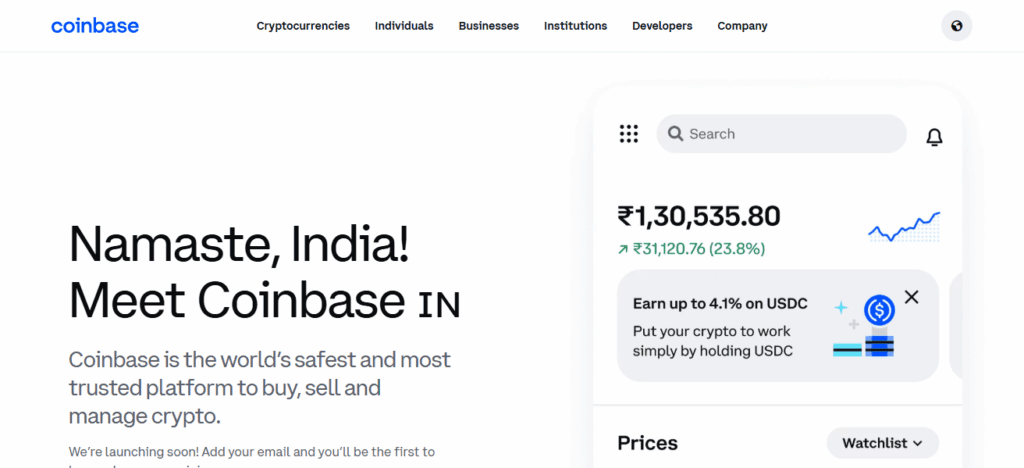Click the blue portfolio sparkline chart
This screenshot has height=468, width=1024.
click(903, 227)
